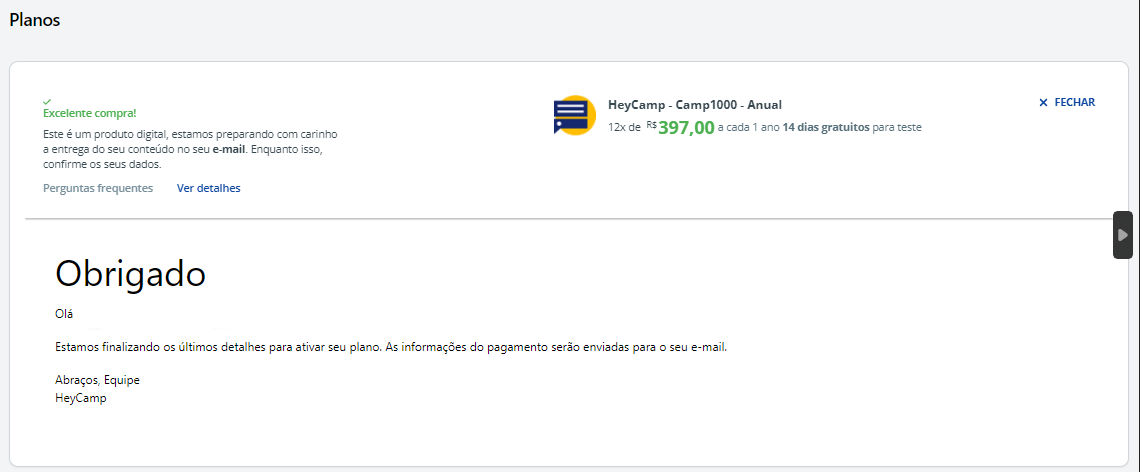1140x472 pixels.
Task: Select the HeyCamp - Camp1000 - Anual title
Action: click(694, 105)
